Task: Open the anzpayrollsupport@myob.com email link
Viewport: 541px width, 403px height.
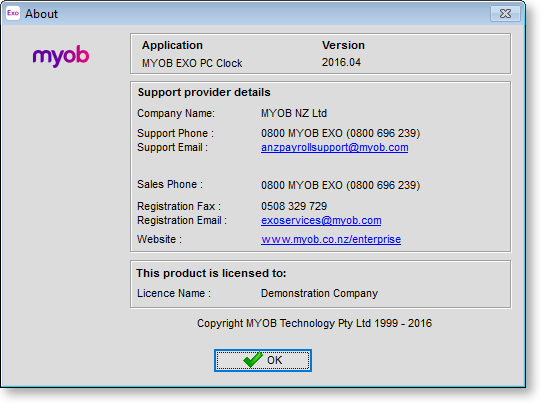Action: [x=334, y=148]
